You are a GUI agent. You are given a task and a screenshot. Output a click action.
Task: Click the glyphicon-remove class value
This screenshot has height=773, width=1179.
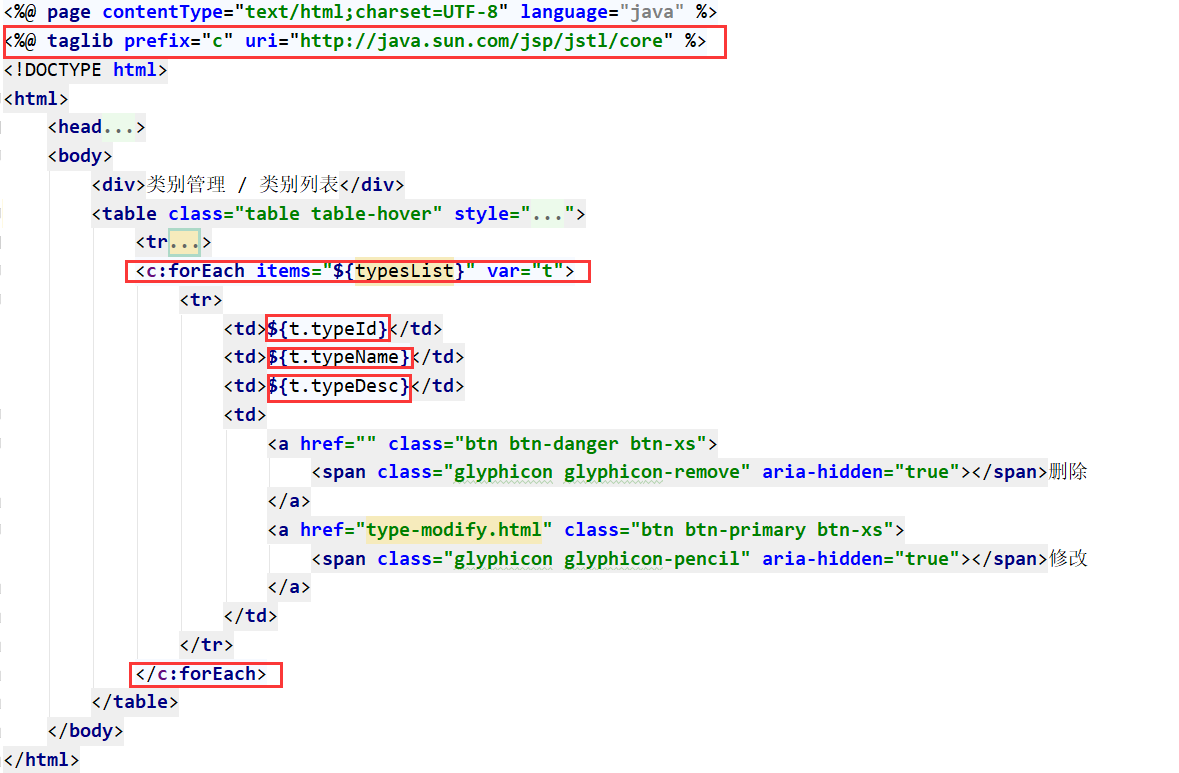tap(602, 472)
